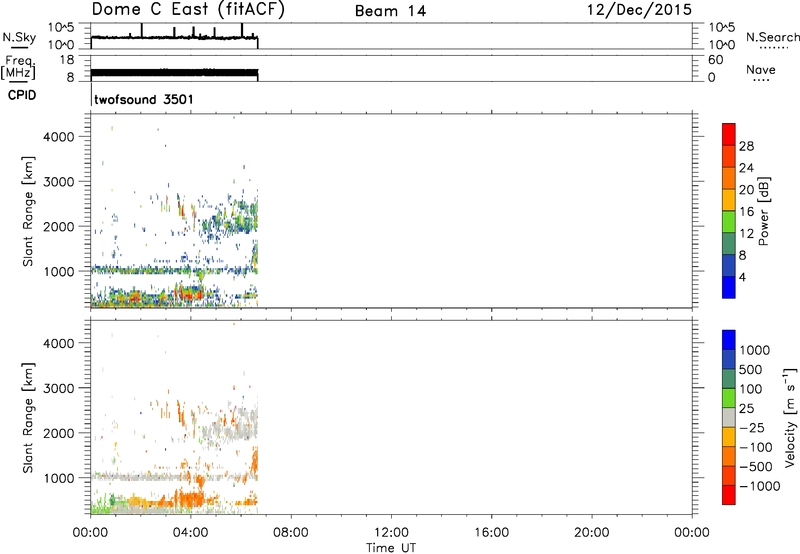Image resolution: width=800 pixels, height=554 pixels.
Task: Click the '60' tick right of frequency panel
Action: tap(715, 60)
